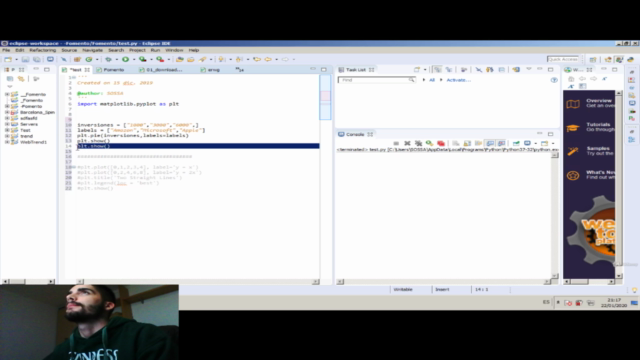
Task: Open the Source menu
Action: (x=69, y=50)
